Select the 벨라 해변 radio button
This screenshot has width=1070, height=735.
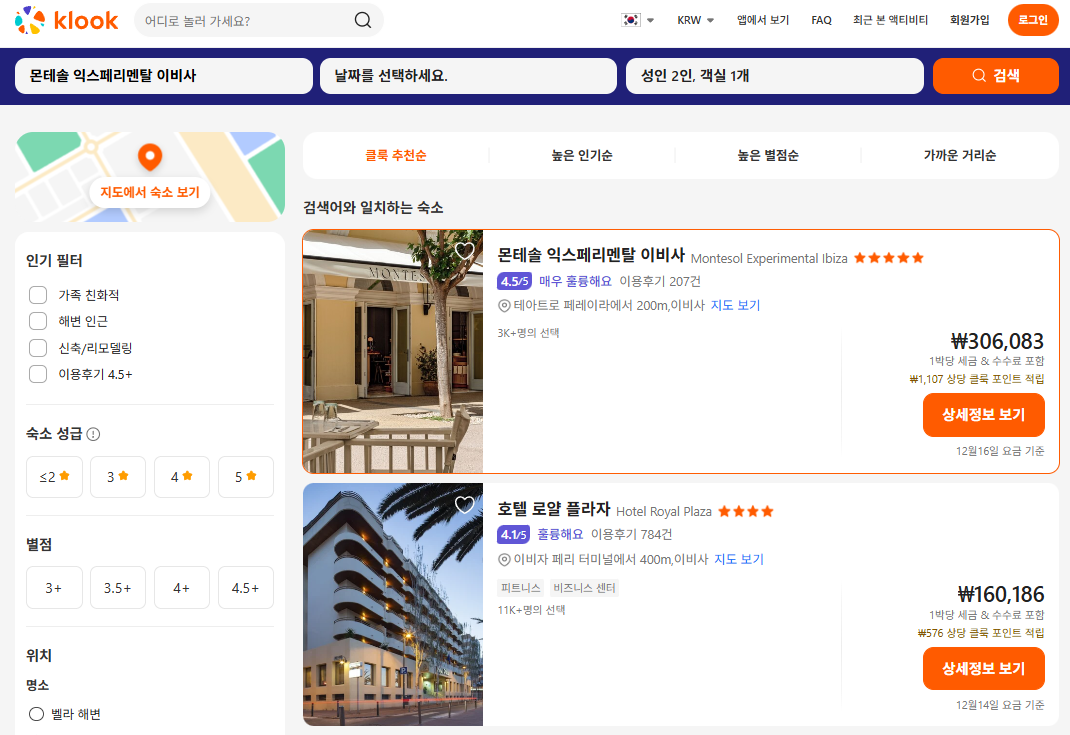tap(36, 714)
